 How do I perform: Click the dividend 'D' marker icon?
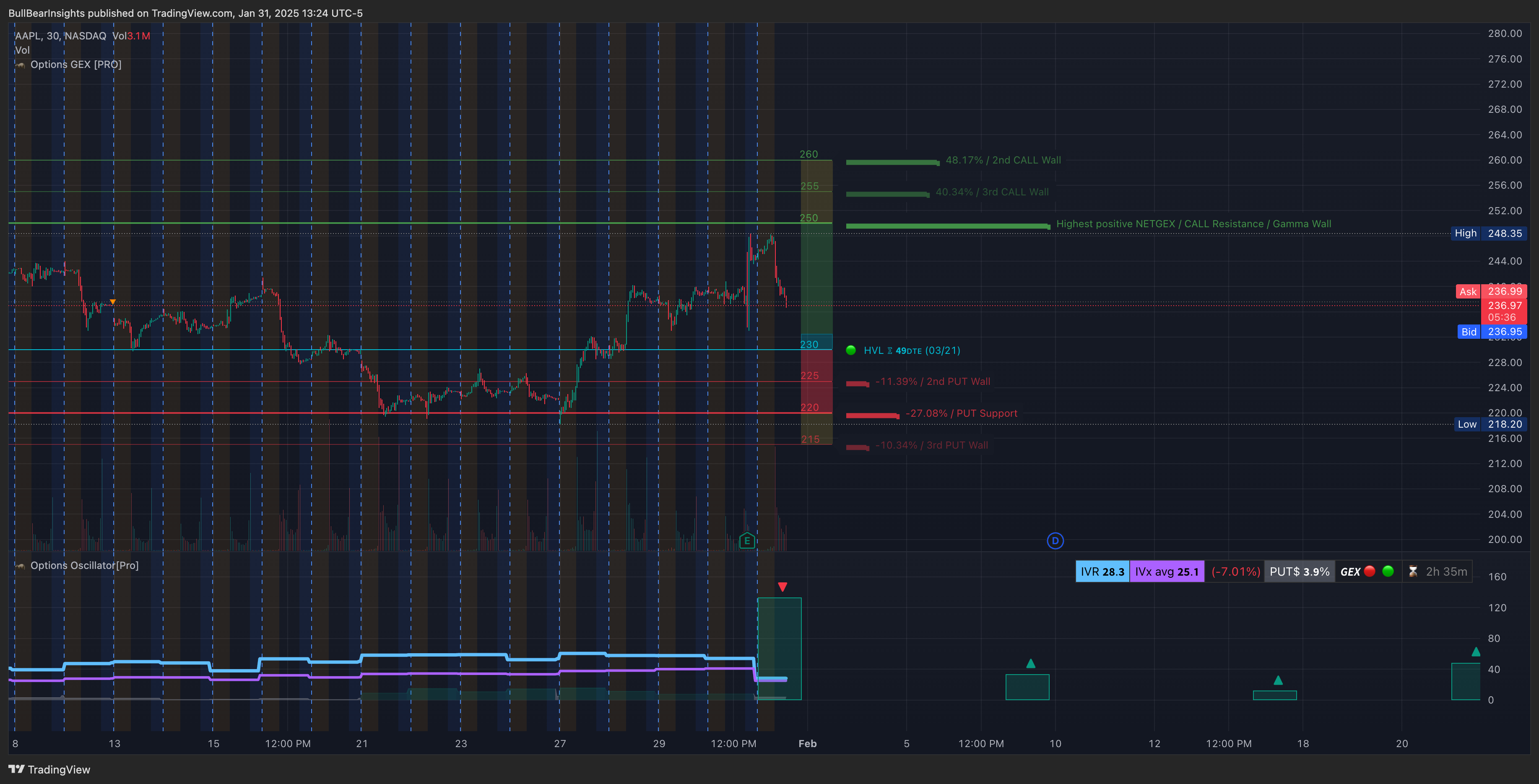coord(1055,540)
